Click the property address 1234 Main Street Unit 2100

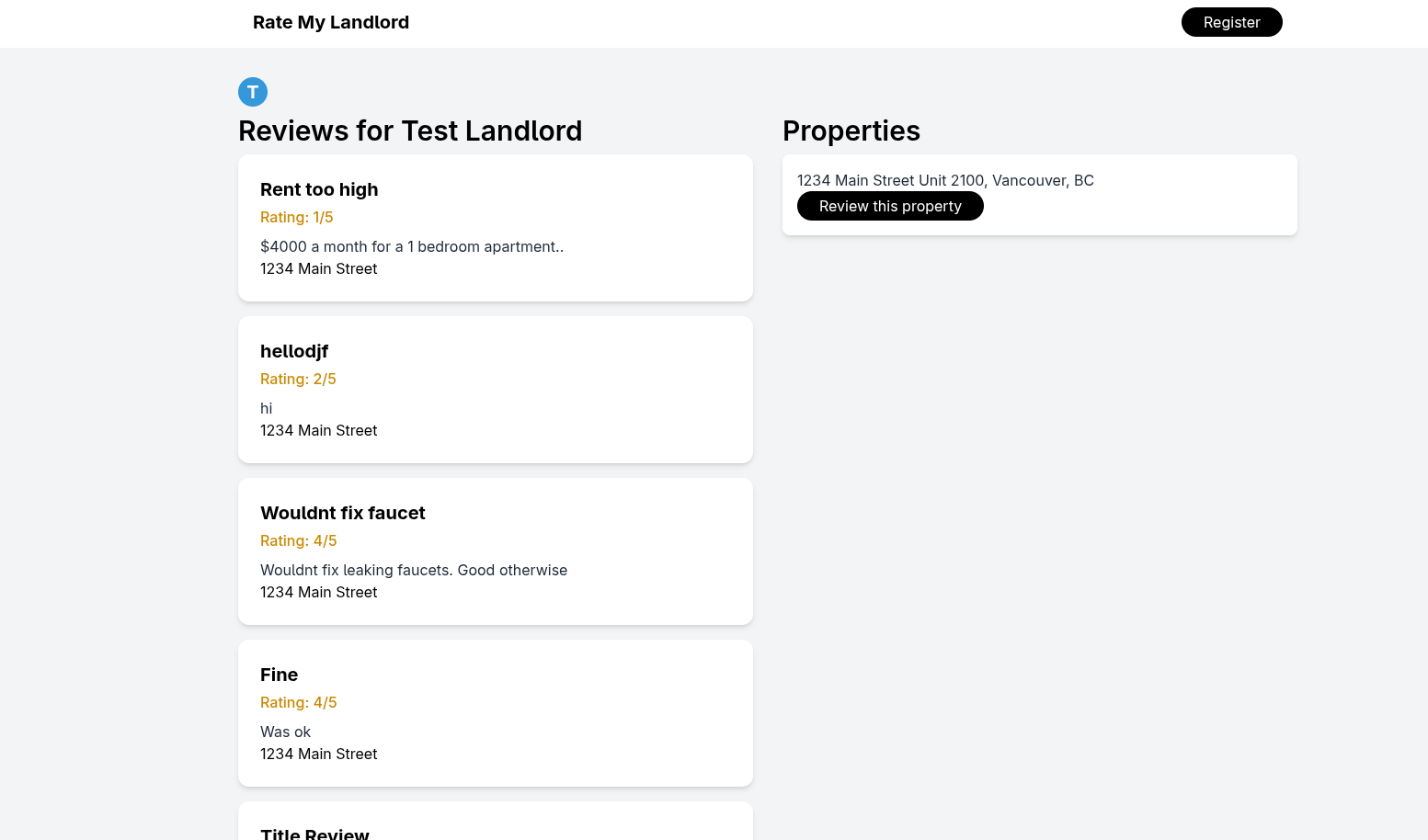[945, 180]
